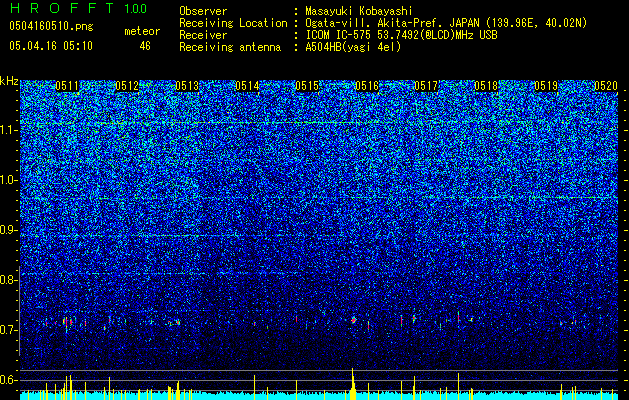Viewport: 629px width, 400px height.
Task: Click the HROFFT program title text
Action: click(63, 8)
